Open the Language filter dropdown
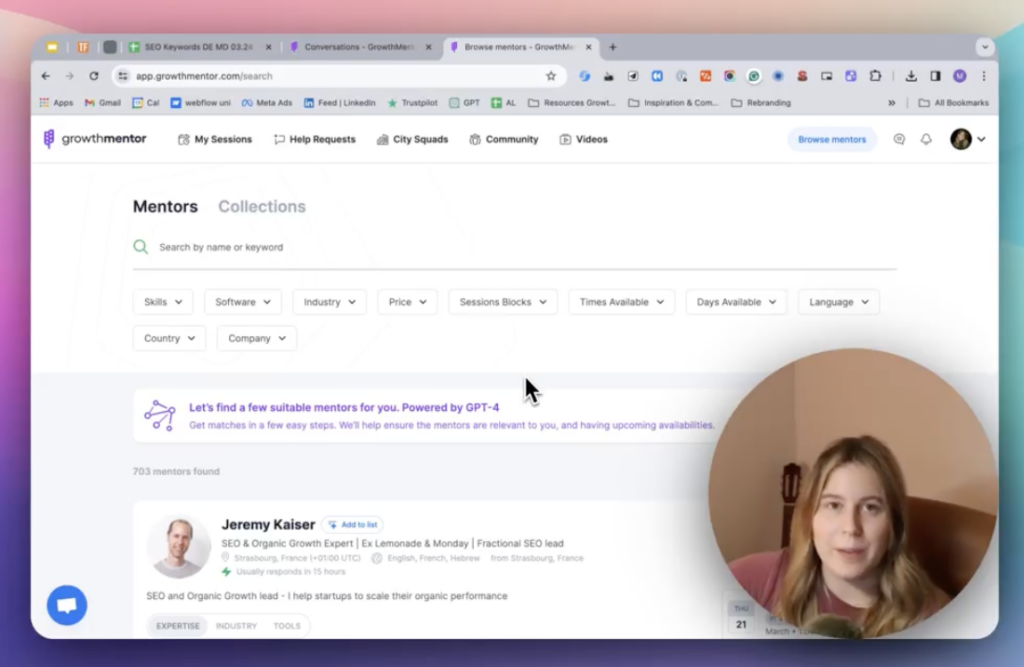The image size is (1024, 667). pyautogui.click(x=838, y=302)
